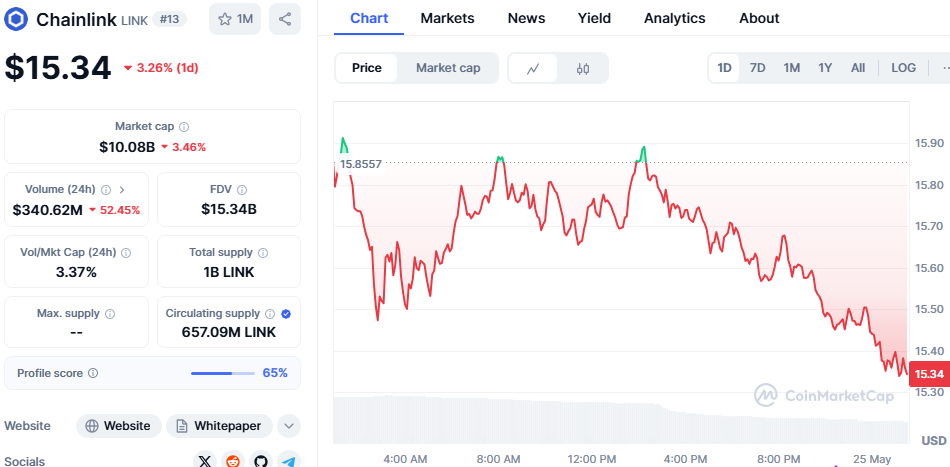Open the share icon button
The height and width of the screenshot is (467, 950).
(x=285, y=19)
